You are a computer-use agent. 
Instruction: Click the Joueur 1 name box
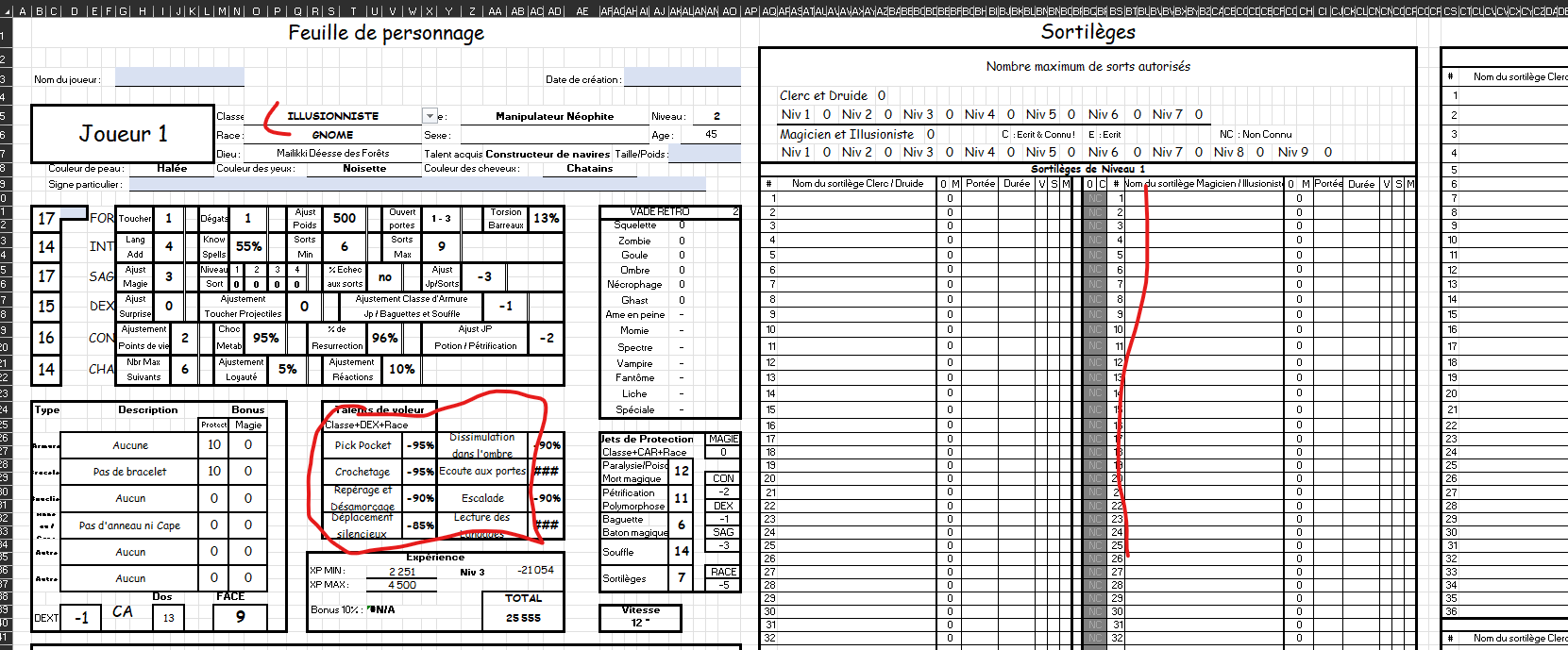123,134
